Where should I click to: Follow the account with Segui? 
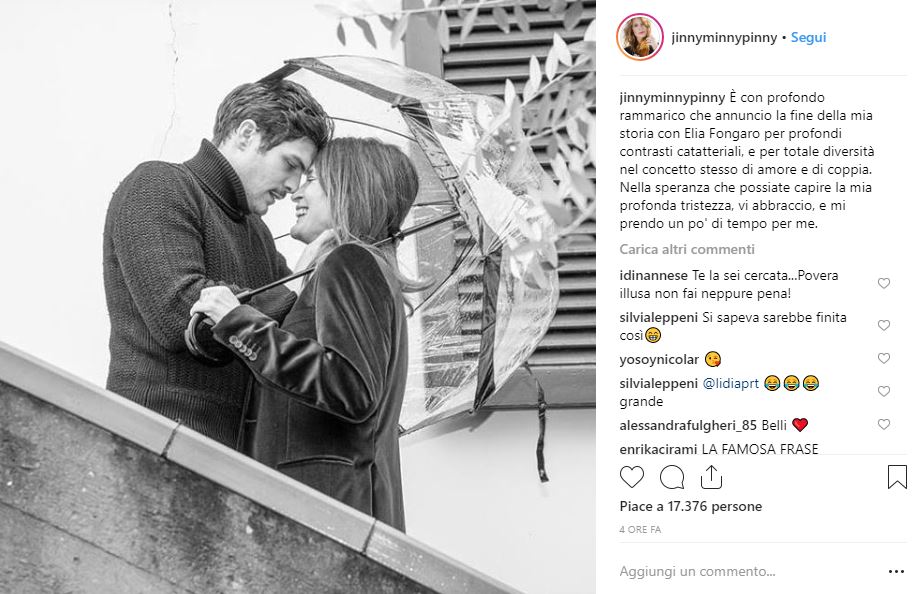click(x=808, y=37)
